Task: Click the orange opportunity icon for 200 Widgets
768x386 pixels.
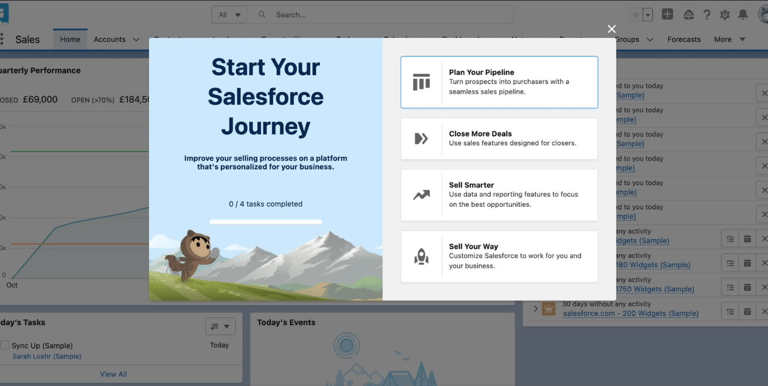Action: tap(549, 309)
